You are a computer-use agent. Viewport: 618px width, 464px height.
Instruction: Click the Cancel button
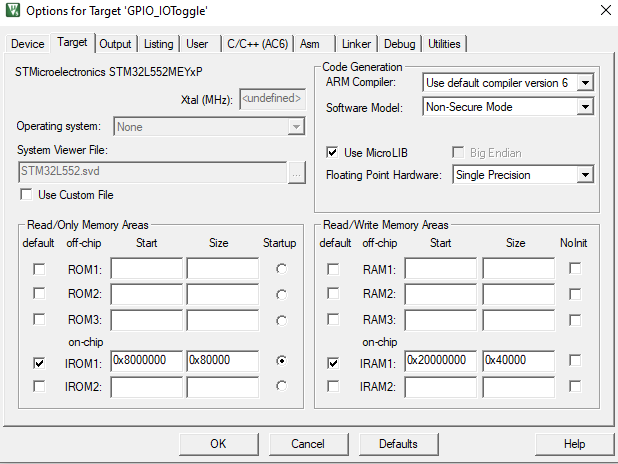click(x=308, y=444)
